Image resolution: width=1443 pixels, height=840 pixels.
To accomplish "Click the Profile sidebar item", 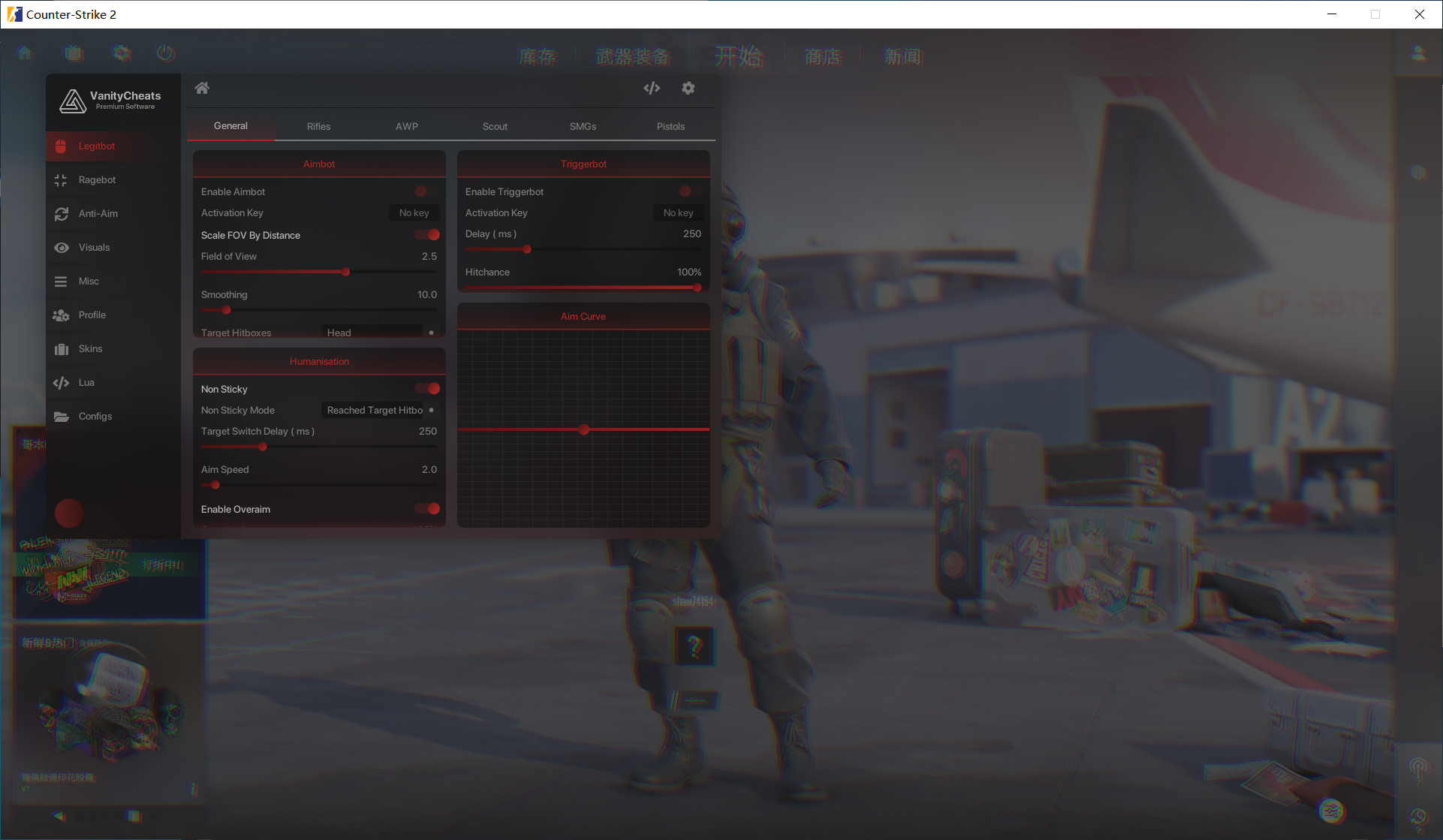I will point(92,314).
